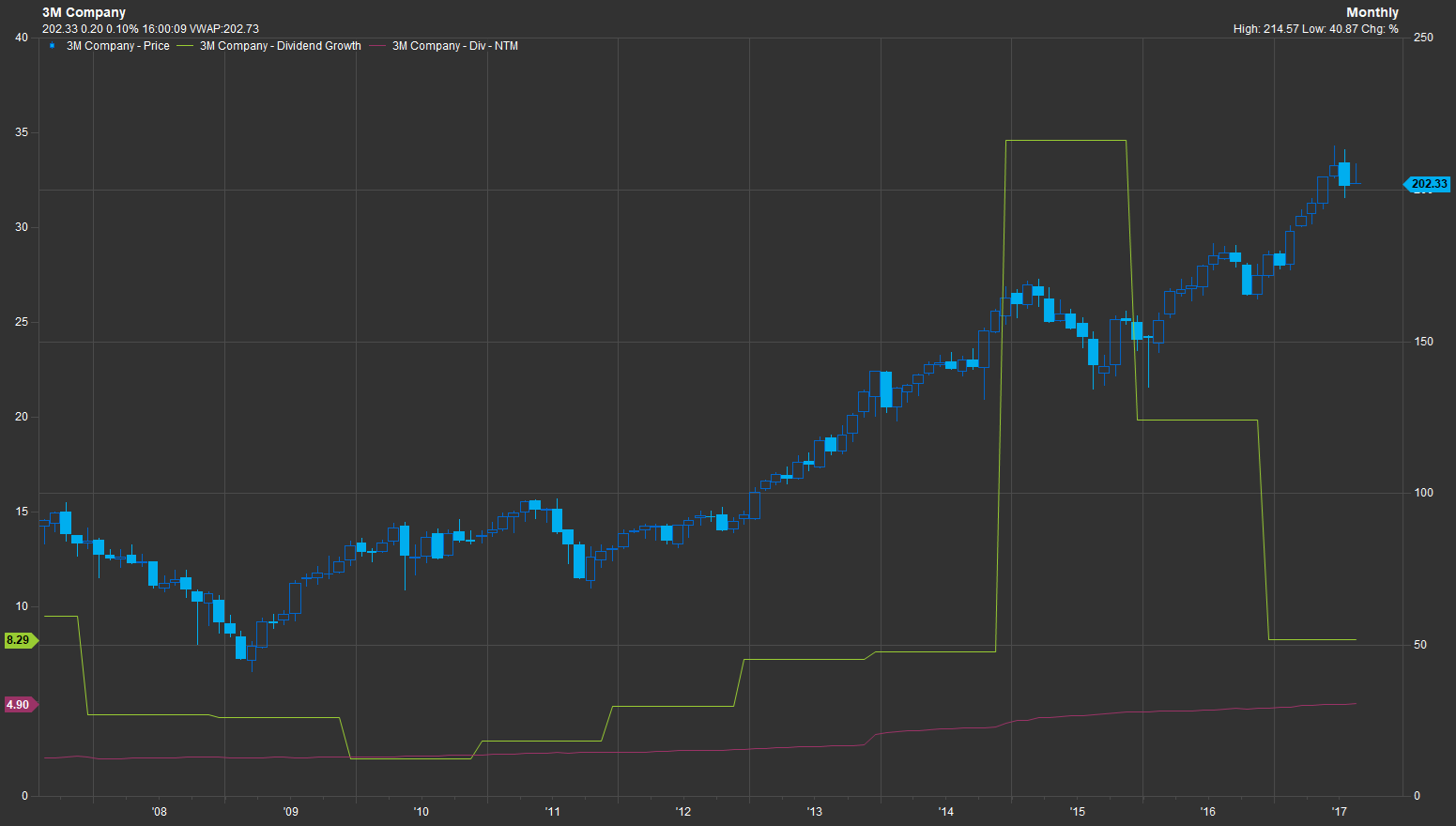Click the 50 label on right price axis
This screenshot has width=1456, height=826.
[1420, 645]
